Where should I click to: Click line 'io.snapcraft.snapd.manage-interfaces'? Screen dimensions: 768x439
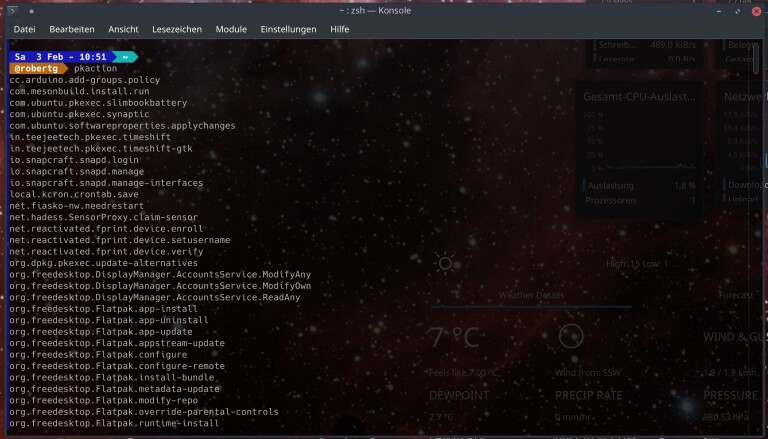point(106,183)
